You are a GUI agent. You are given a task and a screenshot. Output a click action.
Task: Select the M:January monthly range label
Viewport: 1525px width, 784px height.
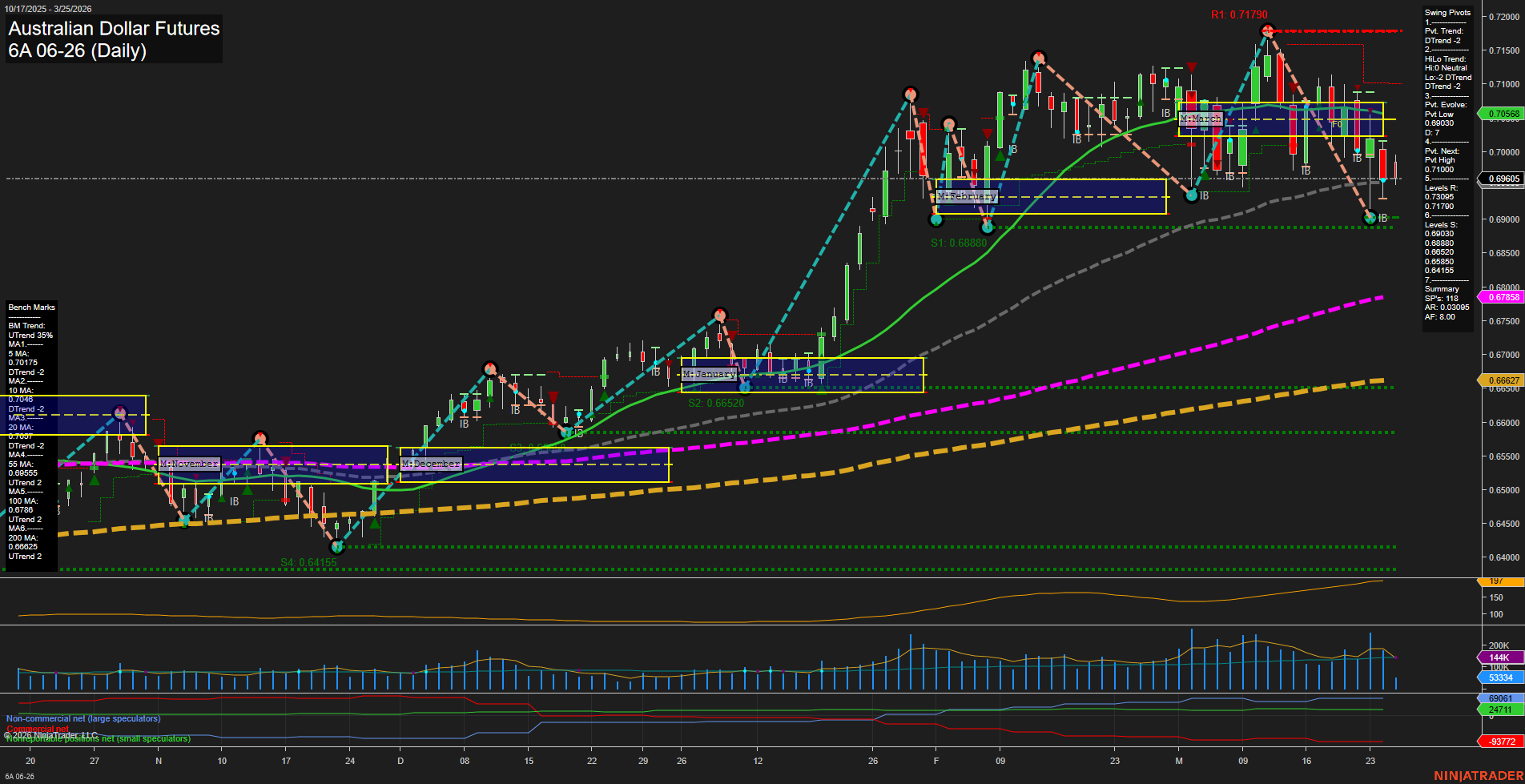[709, 374]
